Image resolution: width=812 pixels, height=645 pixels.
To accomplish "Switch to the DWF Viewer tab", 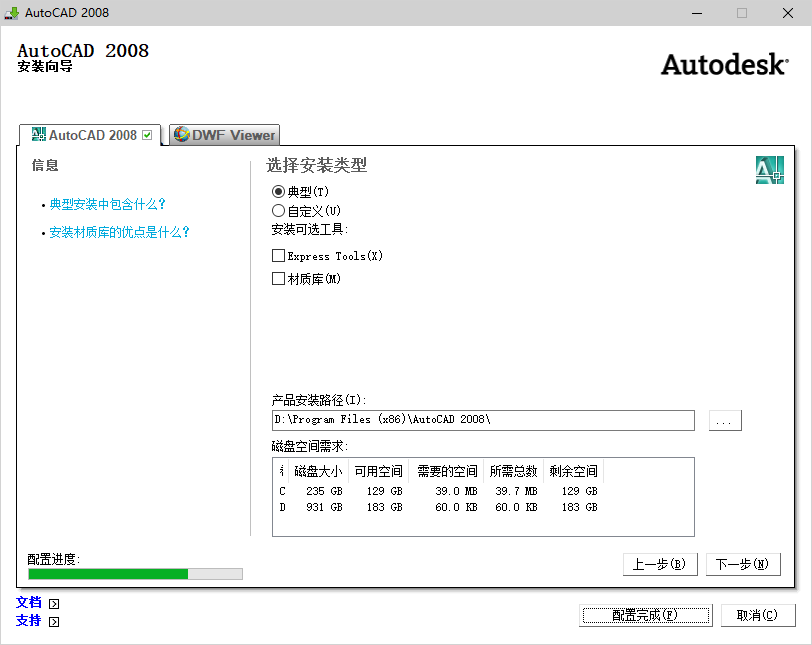I will (x=224, y=134).
